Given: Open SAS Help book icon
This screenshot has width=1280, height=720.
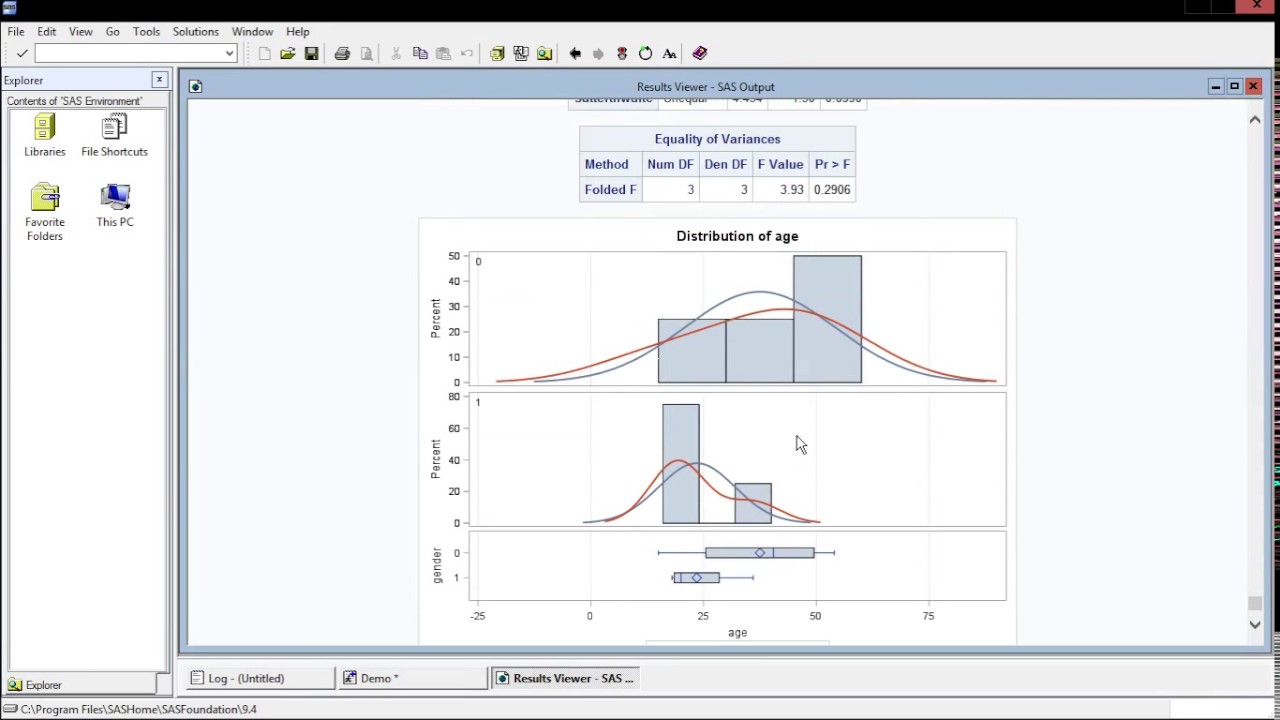Looking at the screenshot, I should tap(700, 53).
